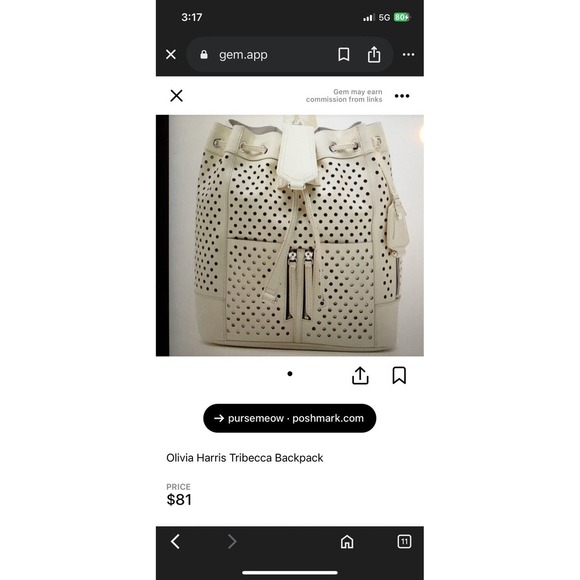
Task: Tap the home icon in bottom bar
Action: [x=347, y=542]
